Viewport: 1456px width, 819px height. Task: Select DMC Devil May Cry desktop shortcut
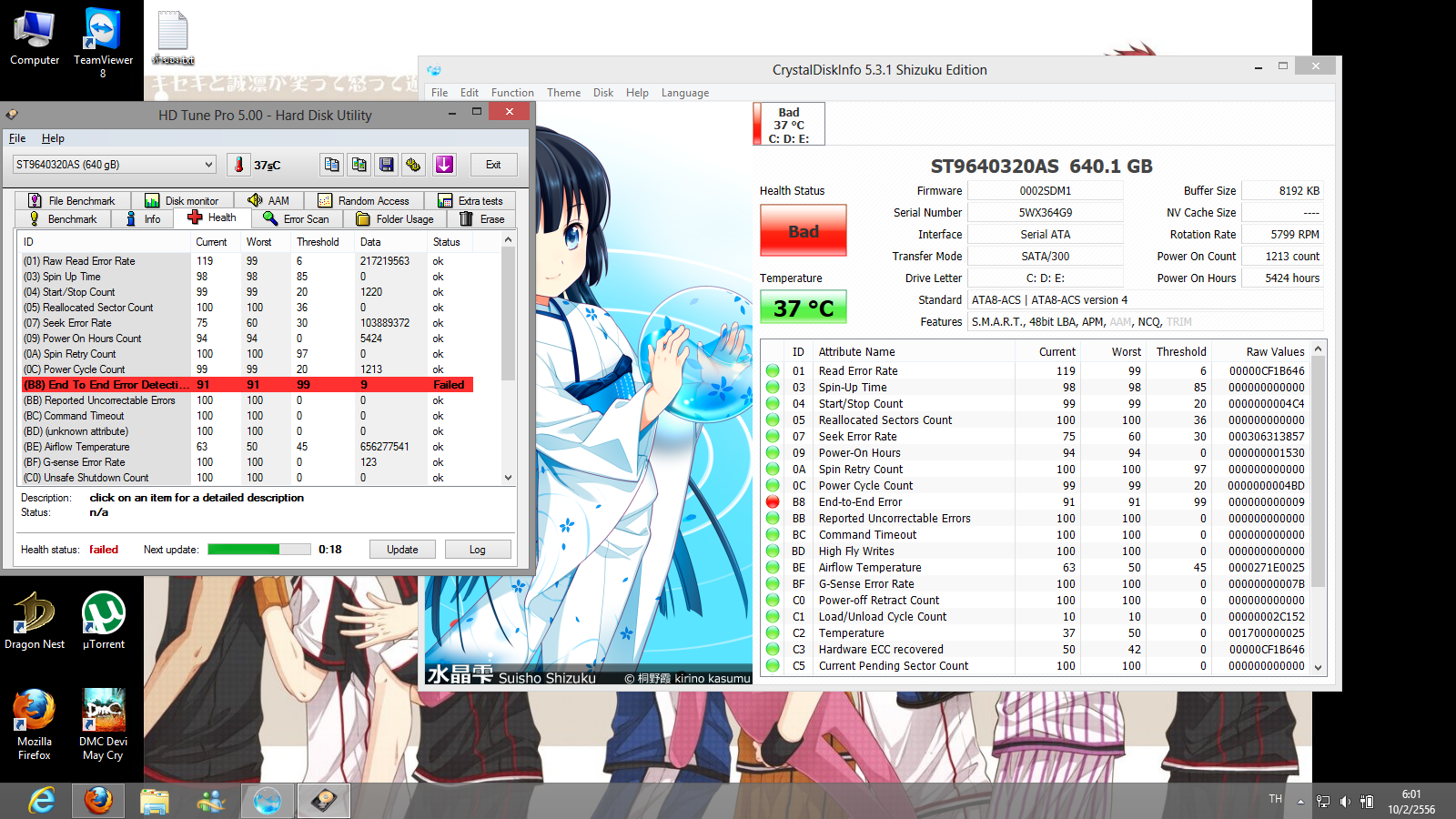[x=103, y=724]
